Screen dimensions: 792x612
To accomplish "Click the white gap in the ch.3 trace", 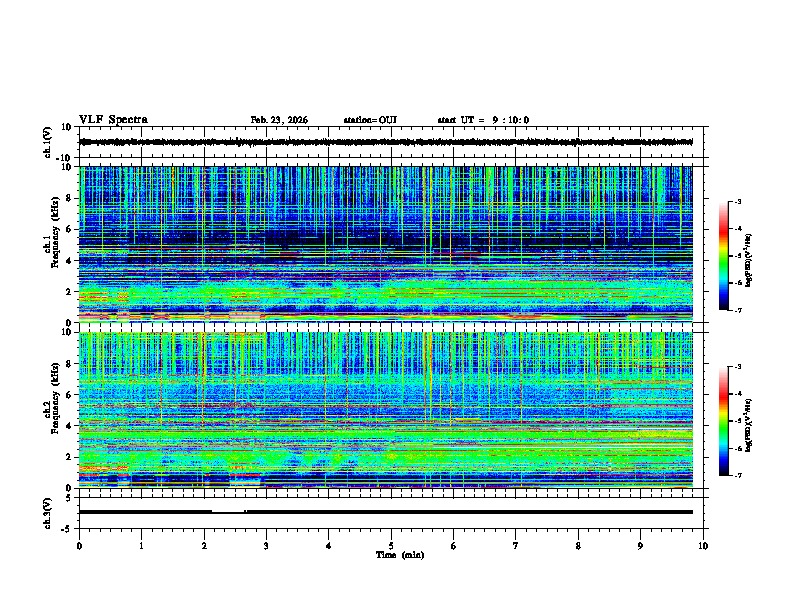I will (228, 512).
